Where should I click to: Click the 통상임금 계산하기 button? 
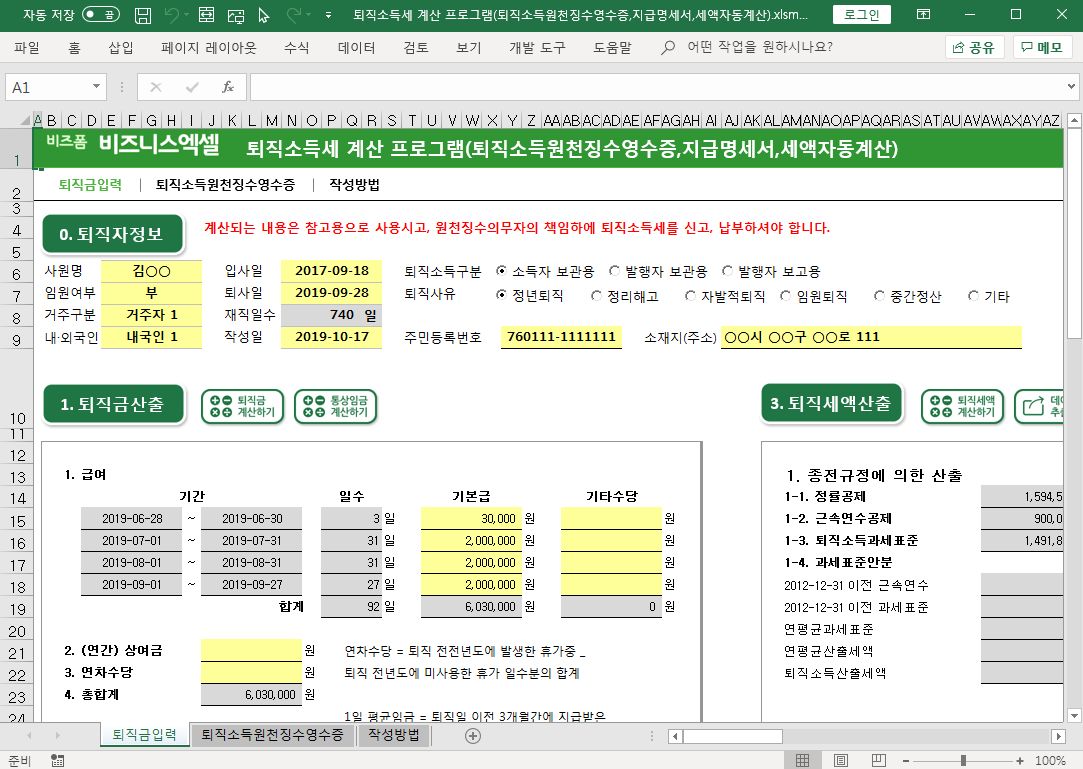[336, 406]
